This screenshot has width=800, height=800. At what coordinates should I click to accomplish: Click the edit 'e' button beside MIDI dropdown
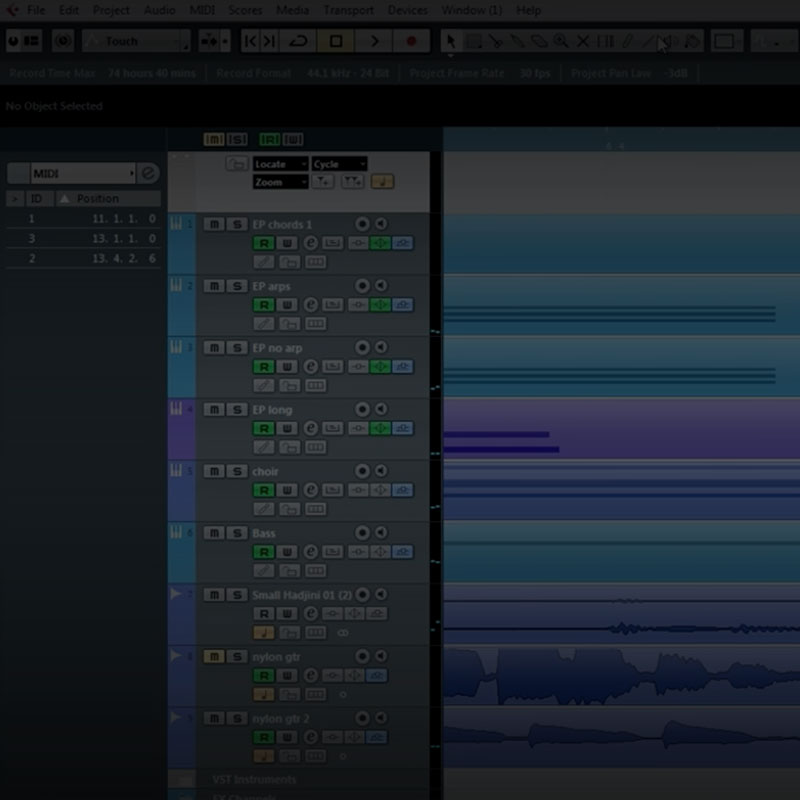click(148, 173)
